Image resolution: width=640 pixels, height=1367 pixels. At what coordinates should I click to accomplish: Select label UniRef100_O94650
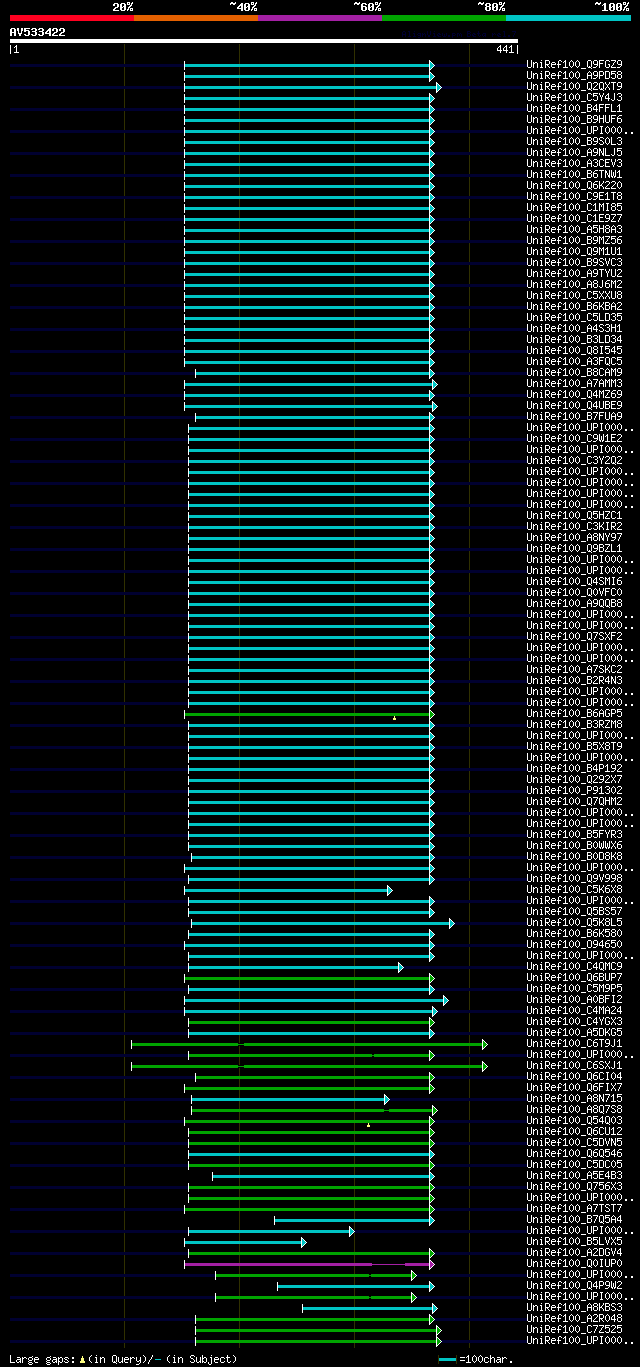point(574,944)
